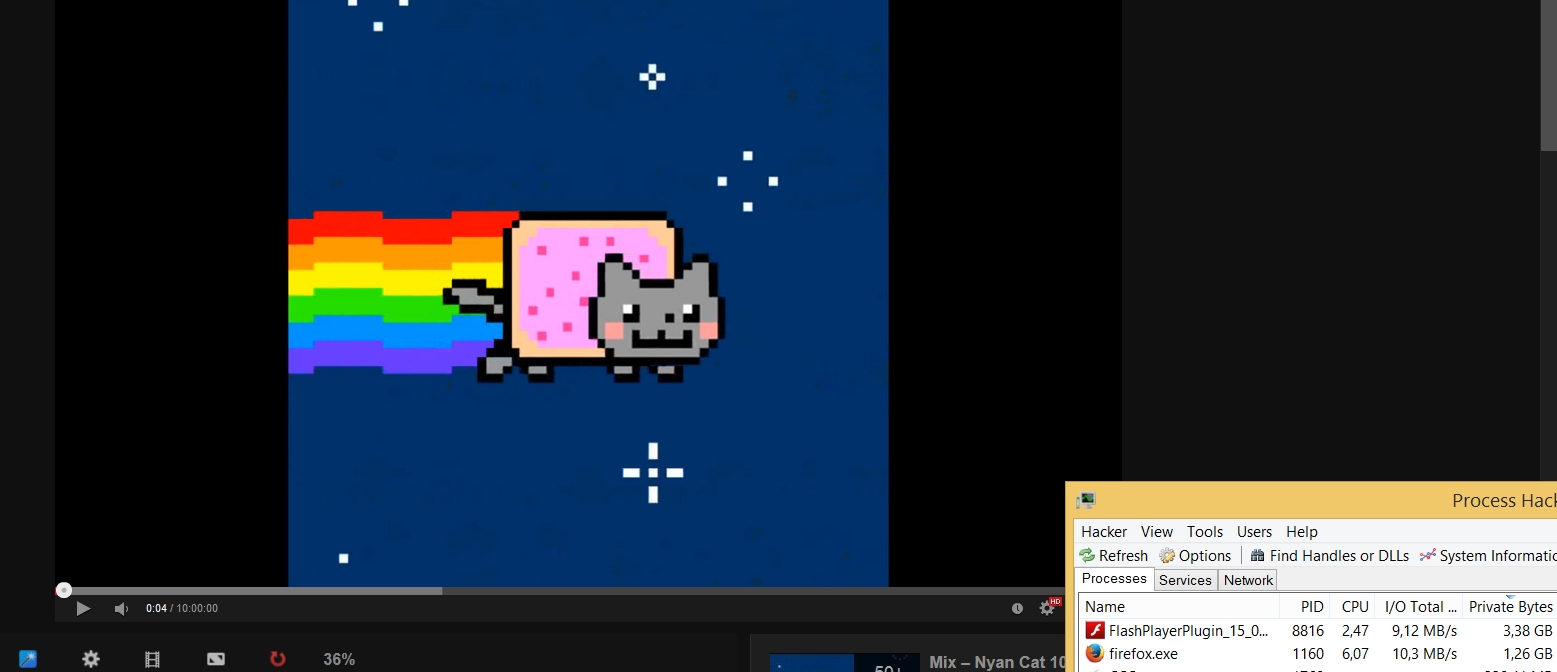
Task: Click the 1160 PID cell
Action: pyautogui.click(x=1308, y=653)
